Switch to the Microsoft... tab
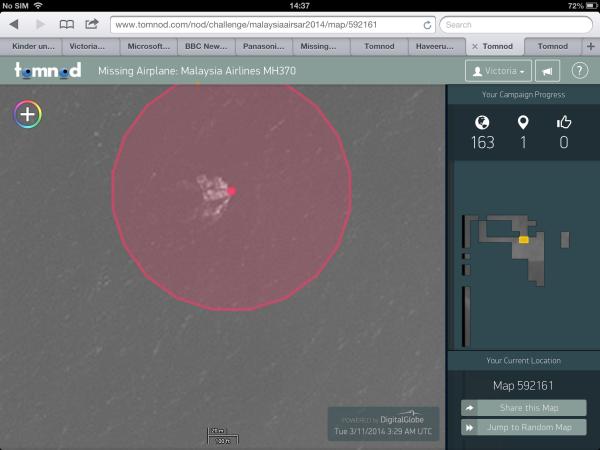 point(148,46)
